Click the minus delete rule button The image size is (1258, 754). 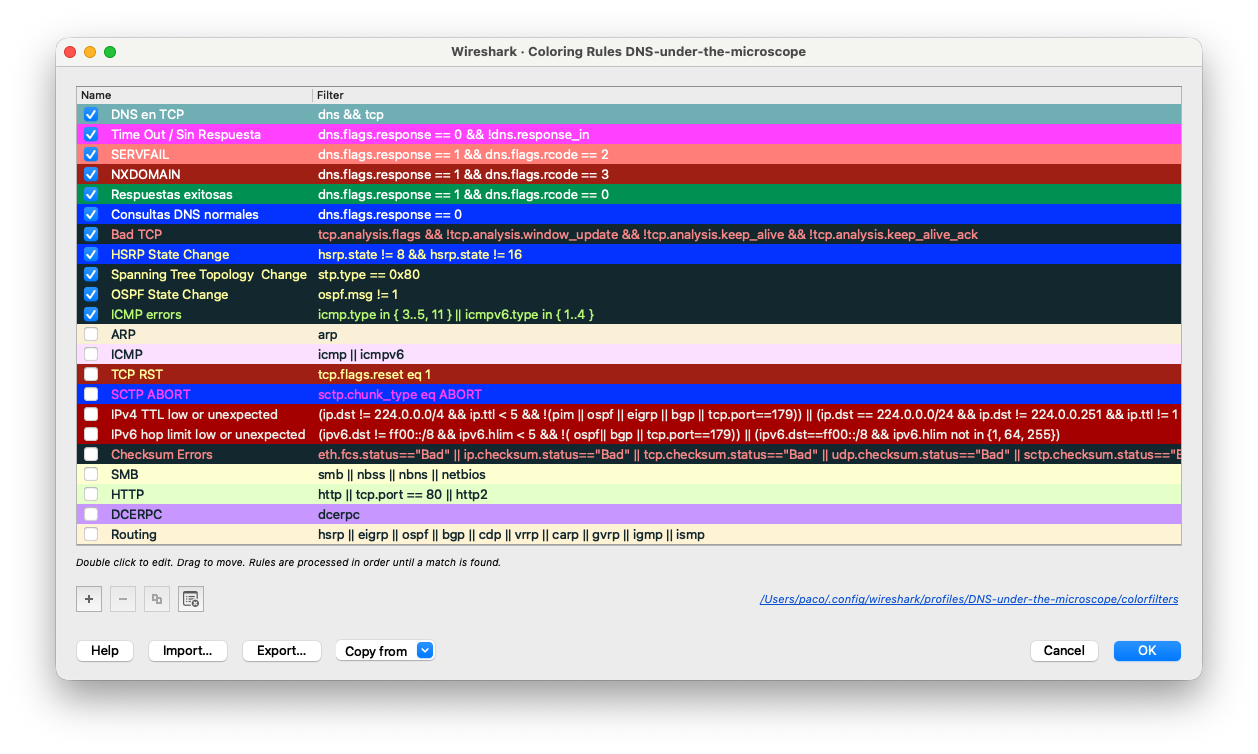[123, 599]
